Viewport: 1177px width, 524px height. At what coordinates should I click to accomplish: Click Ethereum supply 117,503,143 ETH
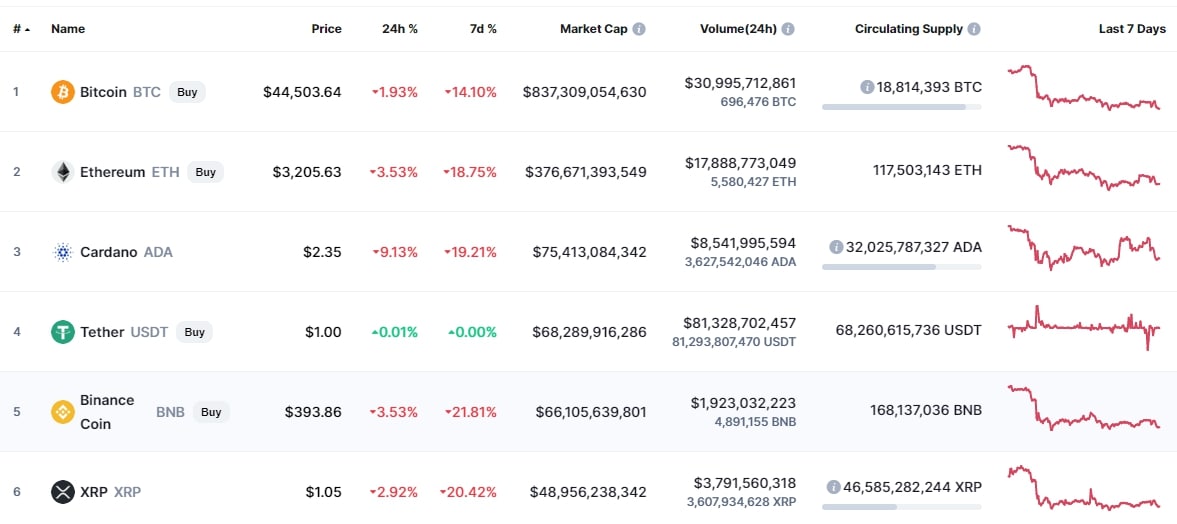pyautogui.click(x=927, y=172)
